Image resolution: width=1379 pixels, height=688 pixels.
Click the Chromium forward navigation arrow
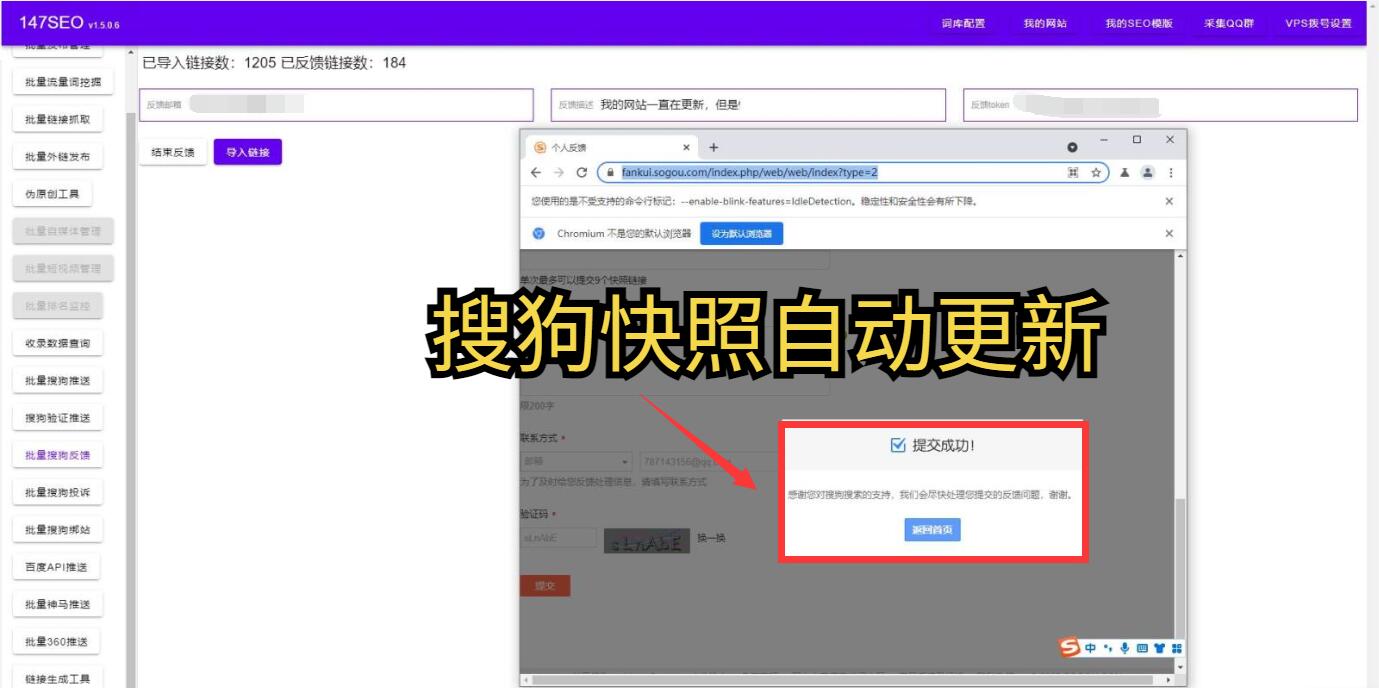pos(558,172)
